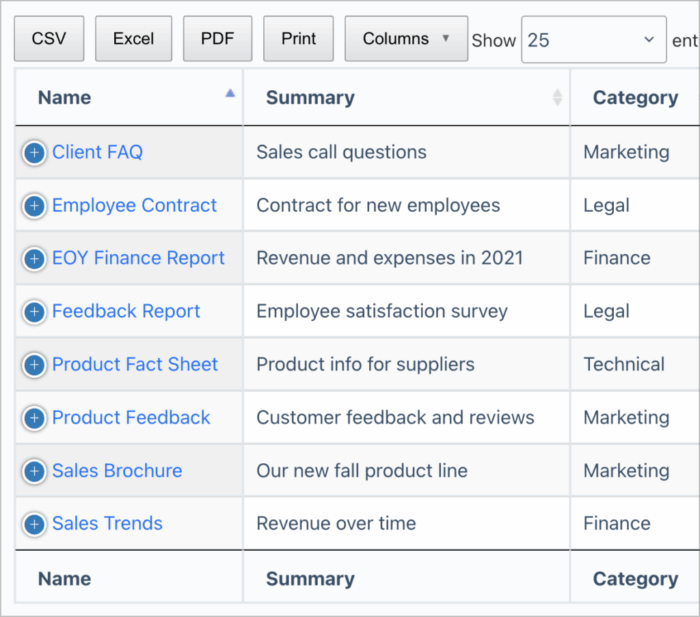Open the Sales Brochure link
The image size is (700, 617).
point(117,471)
